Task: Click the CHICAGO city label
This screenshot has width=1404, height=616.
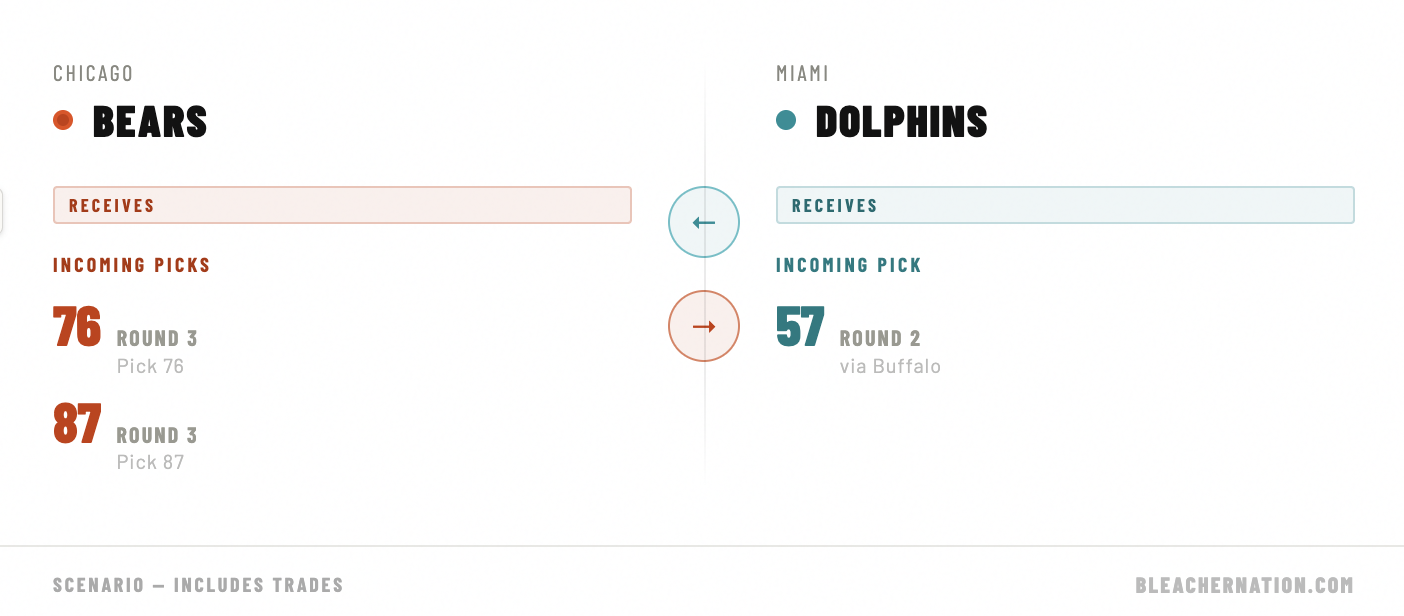Action: pos(93,74)
